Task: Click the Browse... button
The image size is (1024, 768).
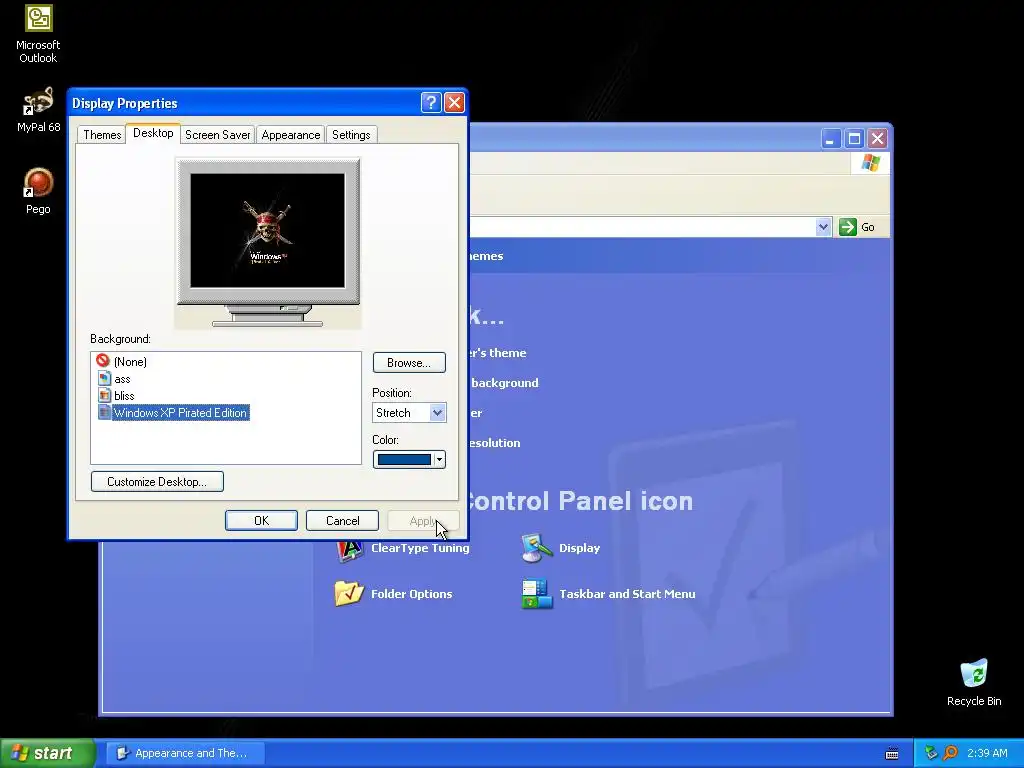Action: click(x=409, y=362)
